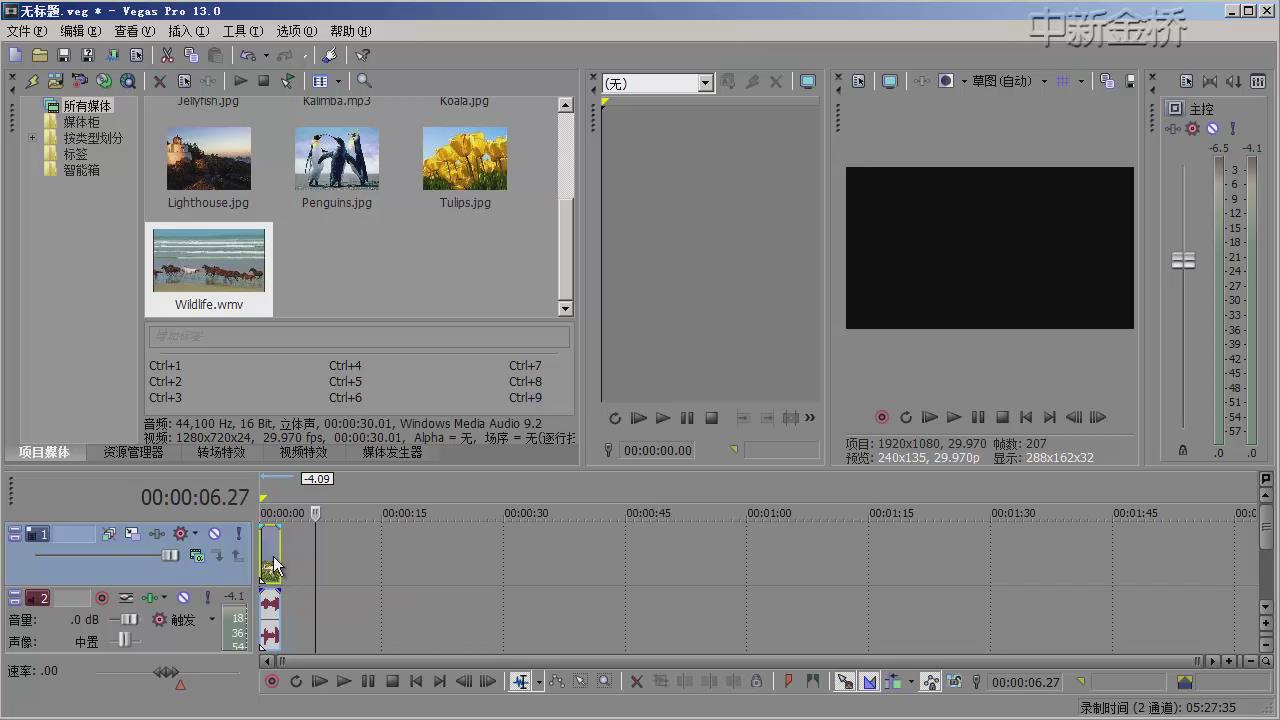Open Views dropdown arrow in Project Media
The height and width of the screenshot is (720, 1280).
pyautogui.click(x=338, y=81)
